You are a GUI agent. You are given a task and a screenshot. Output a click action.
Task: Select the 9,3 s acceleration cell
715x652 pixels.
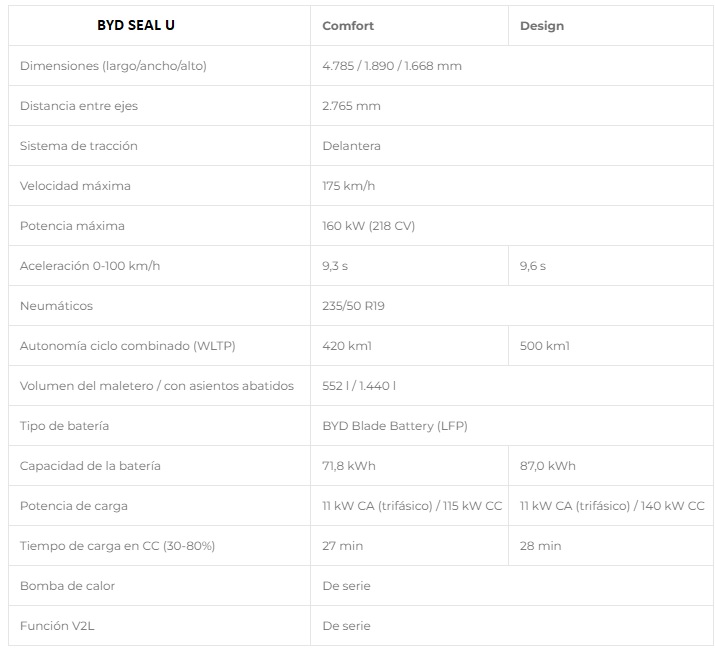pyautogui.click(x=336, y=266)
